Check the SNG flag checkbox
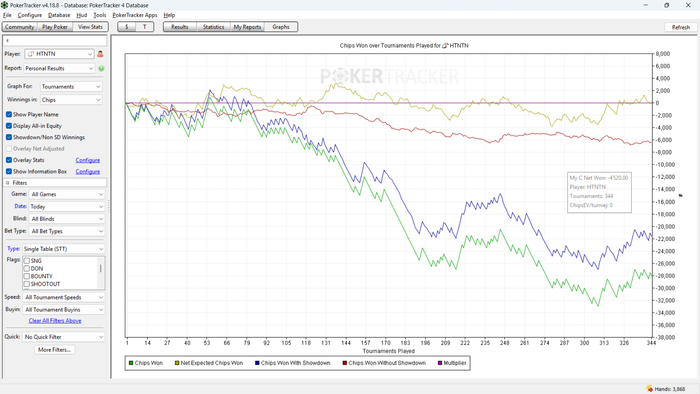 pos(27,261)
